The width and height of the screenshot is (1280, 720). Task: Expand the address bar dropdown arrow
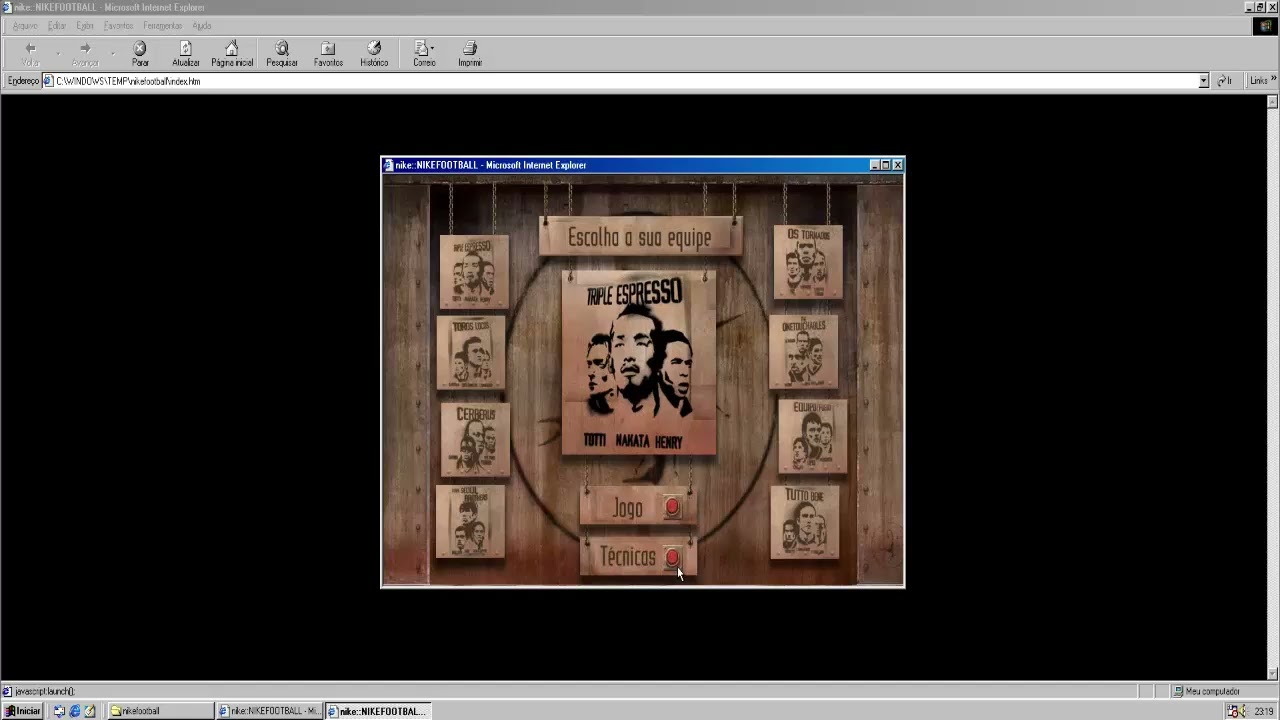(x=1204, y=81)
